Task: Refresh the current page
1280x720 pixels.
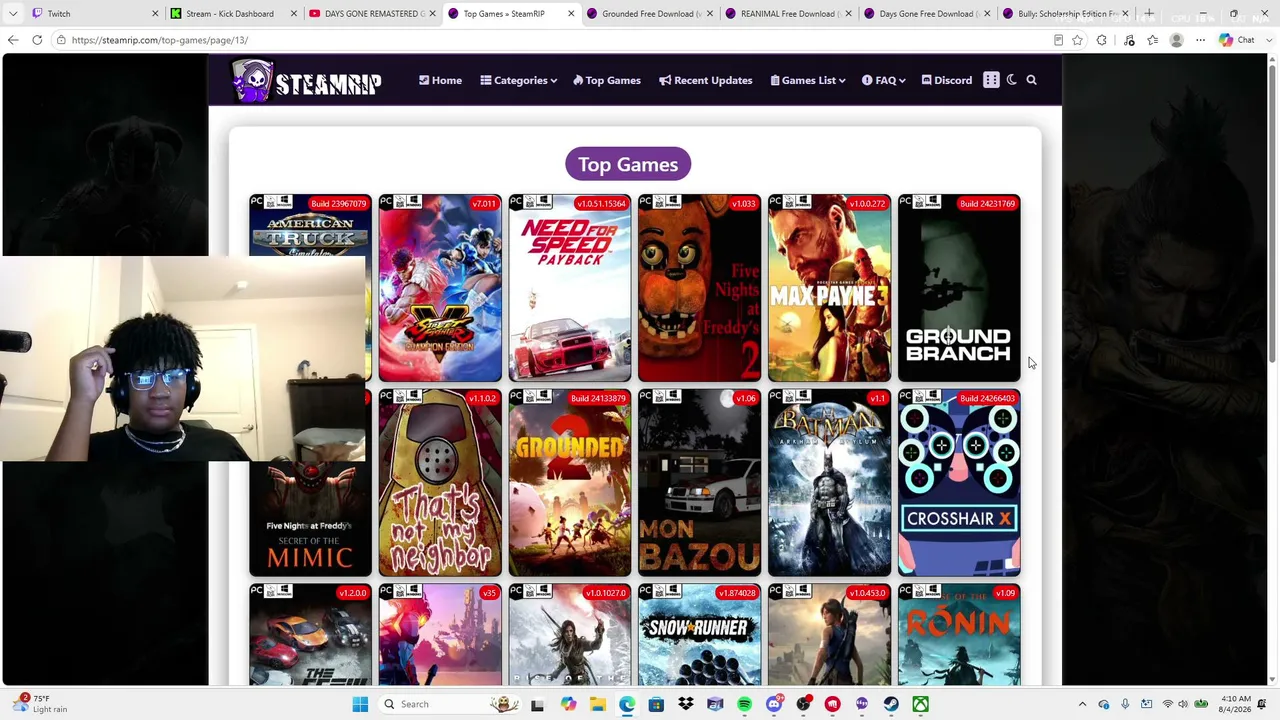Action: pyautogui.click(x=37, y=40)
